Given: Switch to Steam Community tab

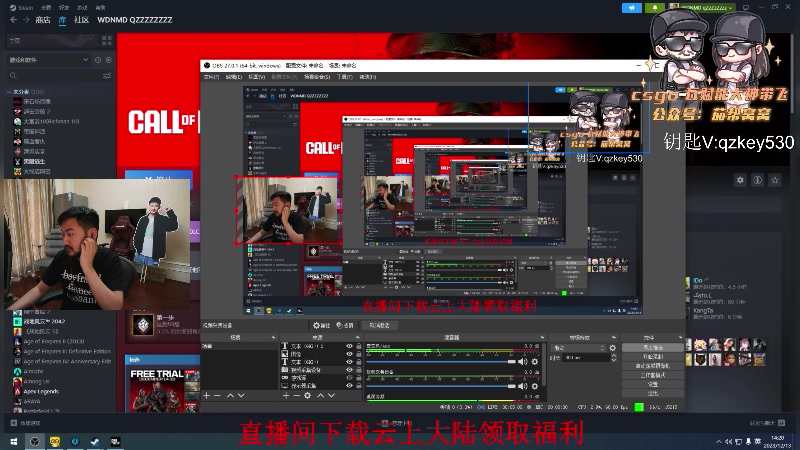Looking at the screenshot, I should pos(81,20).
